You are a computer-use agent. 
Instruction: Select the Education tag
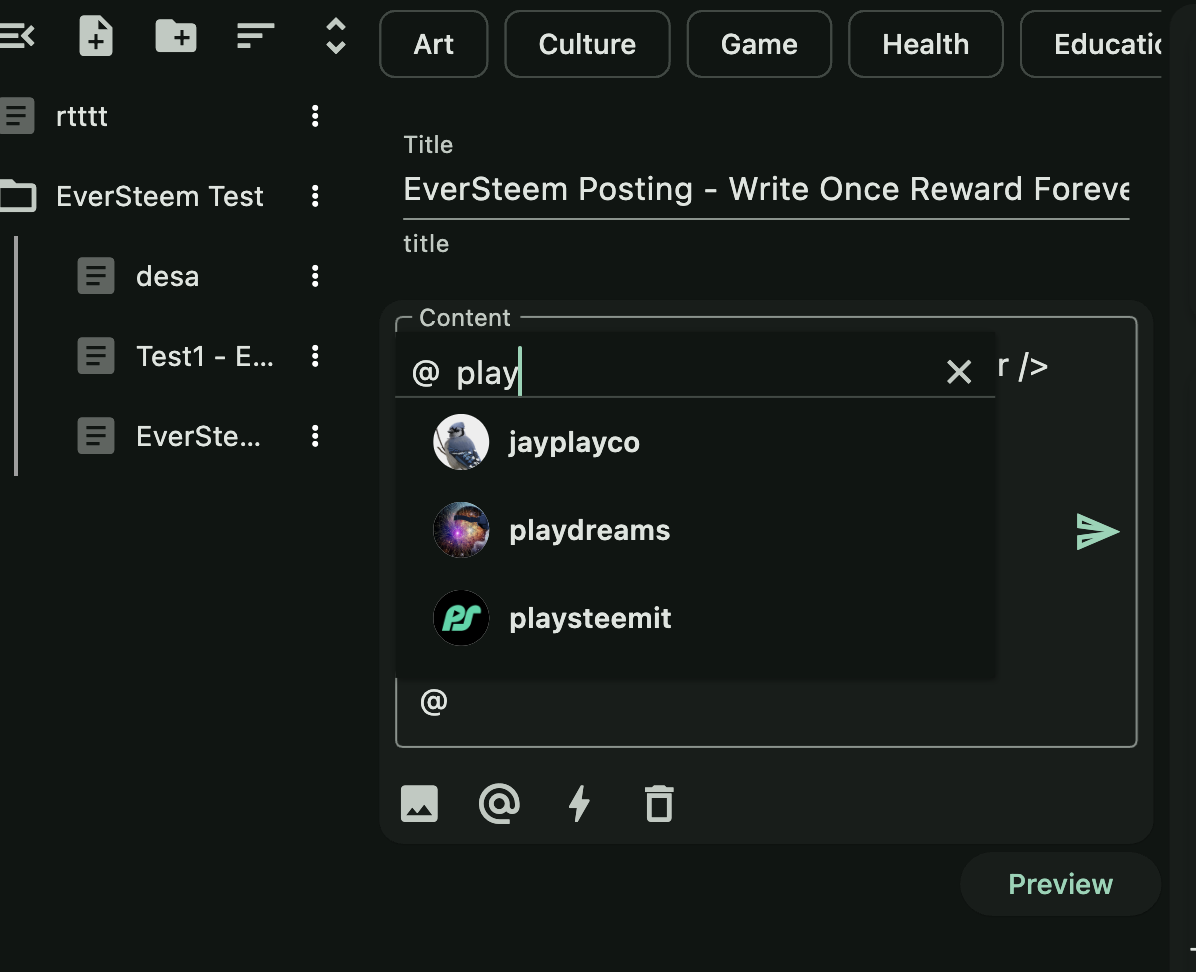click(x=1092, y=44)
